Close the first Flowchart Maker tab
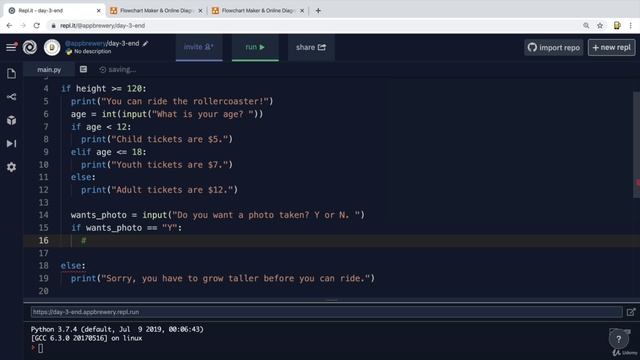This screenshot has height=360, width=640. click(200, 11)
